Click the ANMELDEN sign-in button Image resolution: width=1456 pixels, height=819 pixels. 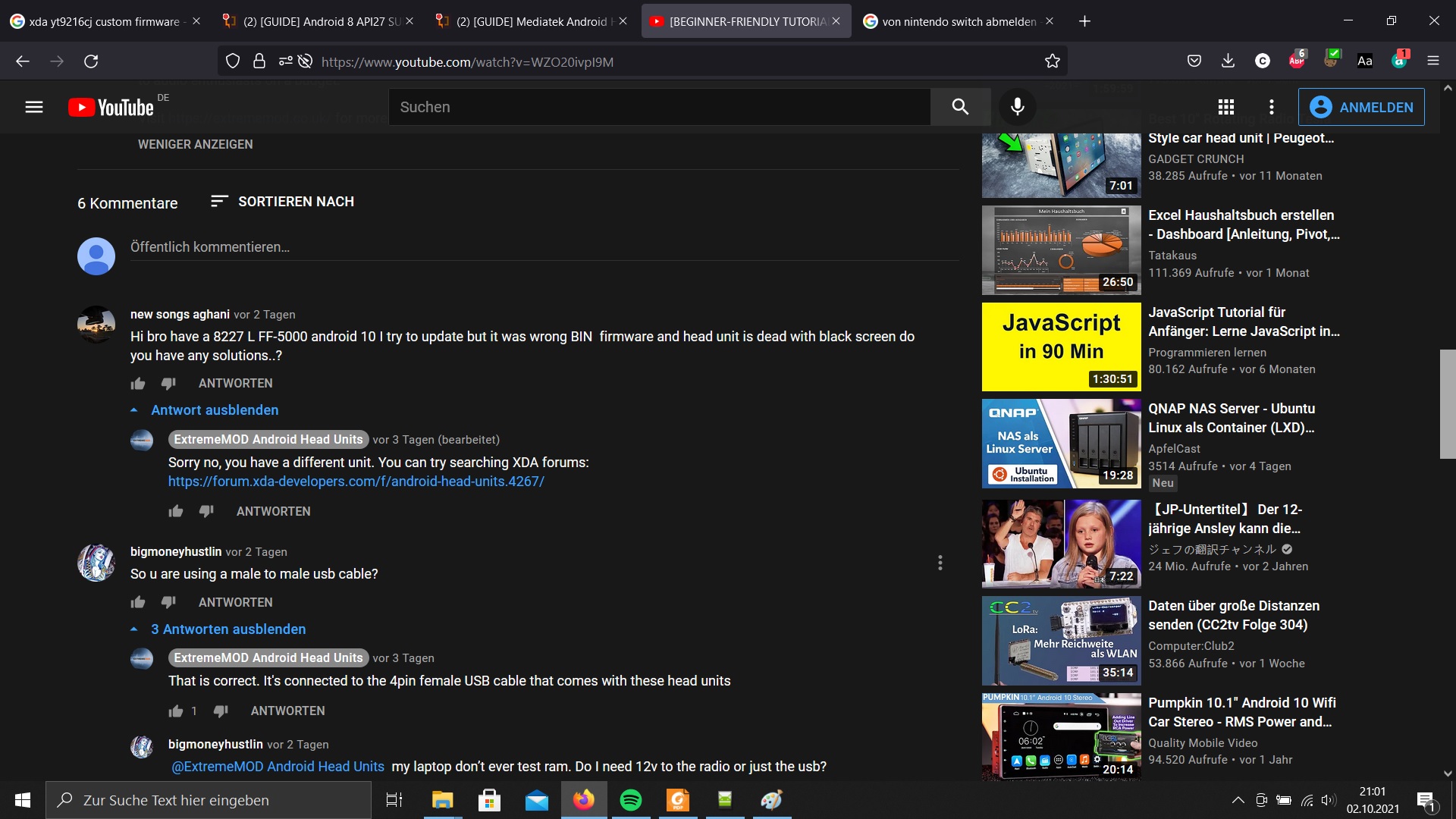click(1361, 107)
